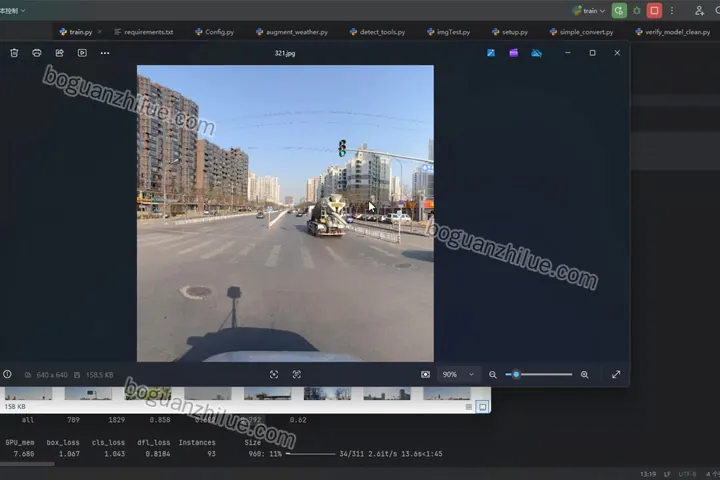This screenshot has width=720, height=480.
Task: Switch file explorer to large thumbnails view
Action: click(483, 407)
